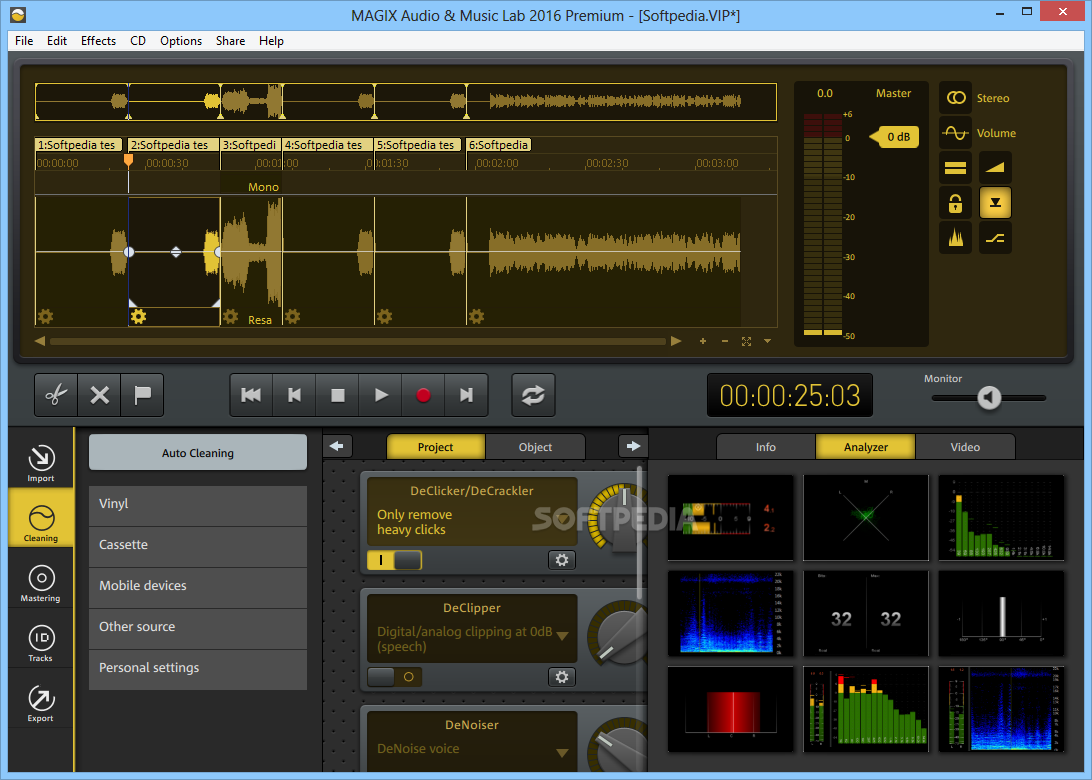Expand the DeClipper preset dropdown
Viewport: 1092px width, 780px height.
coord(562,636)
